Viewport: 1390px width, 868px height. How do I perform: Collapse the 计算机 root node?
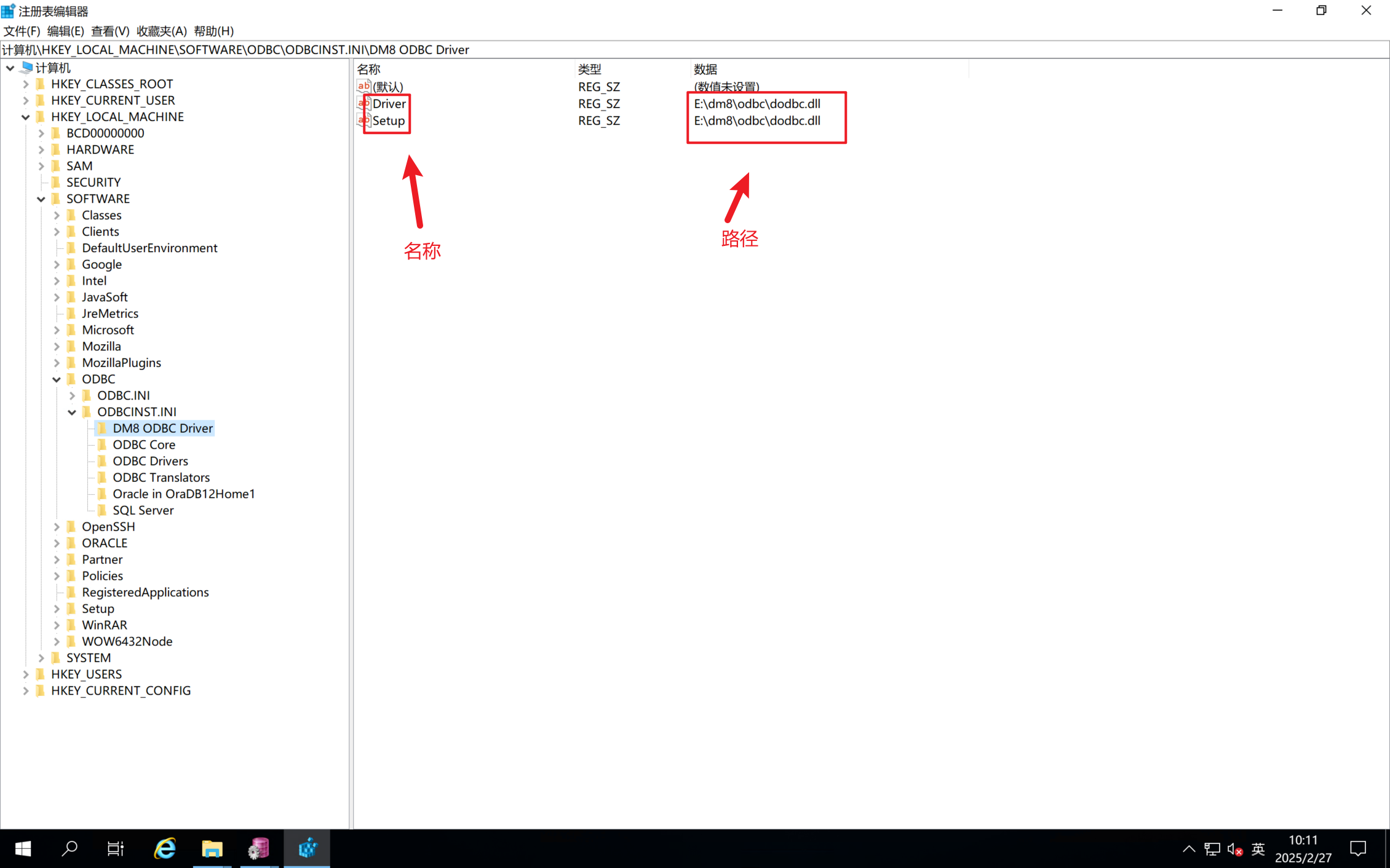point(10,68)
